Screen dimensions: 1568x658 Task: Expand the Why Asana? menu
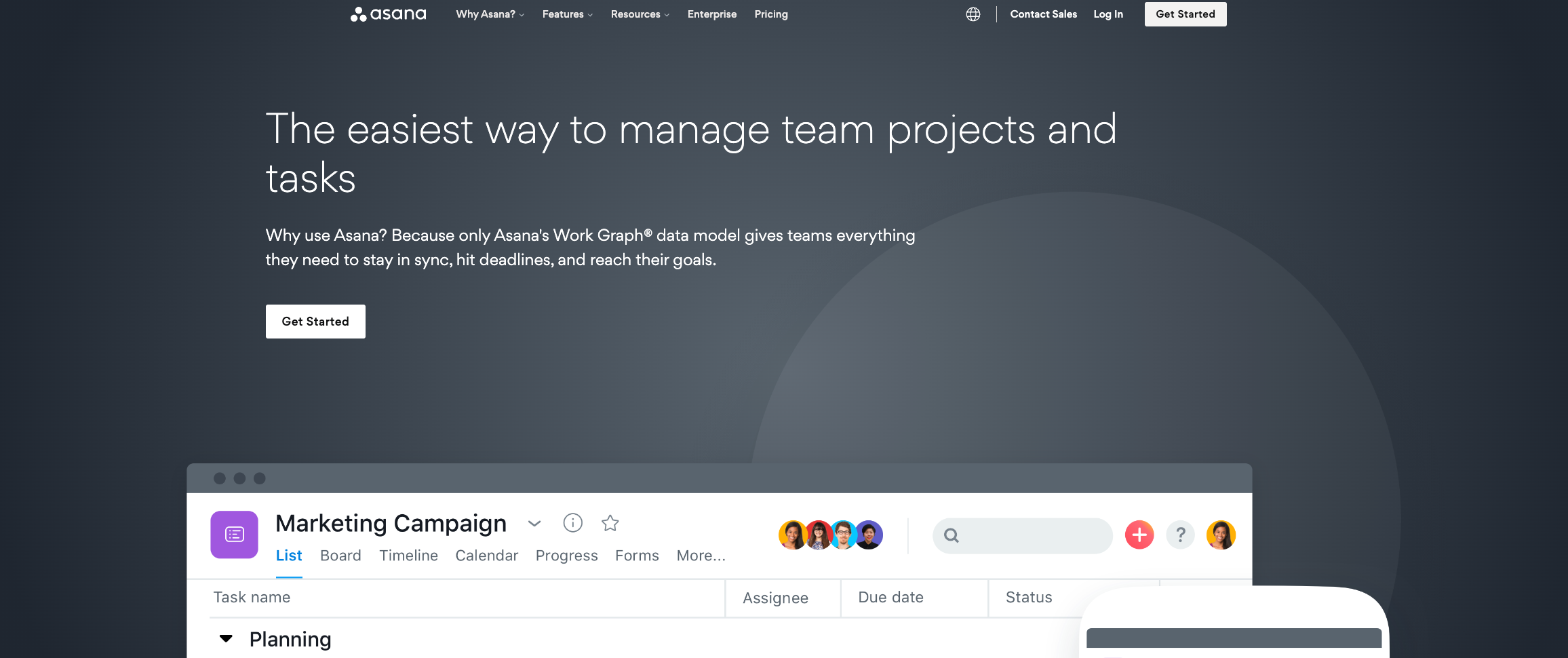pyautogui.click(x=490, y=14)
